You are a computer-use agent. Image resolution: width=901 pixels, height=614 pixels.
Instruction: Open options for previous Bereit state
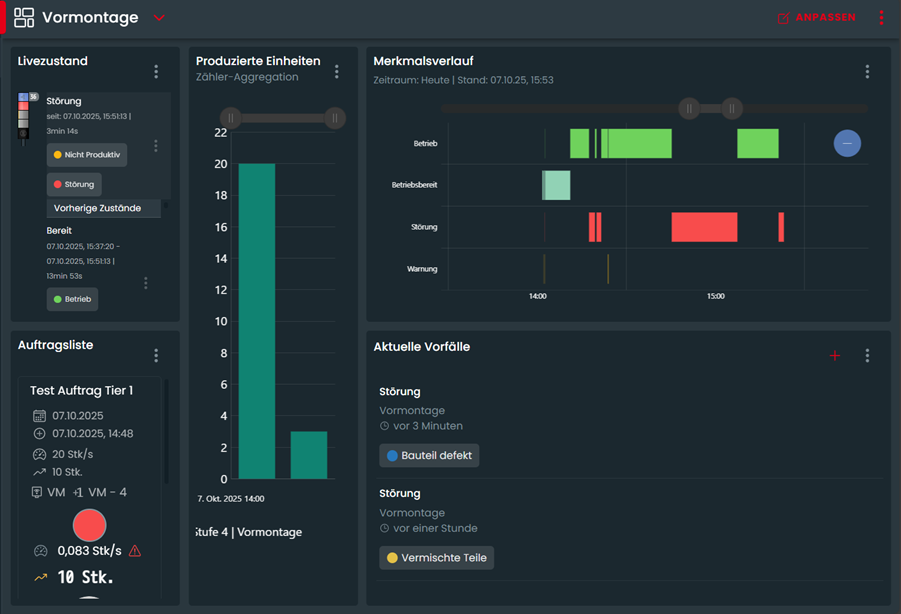point(146,283)
